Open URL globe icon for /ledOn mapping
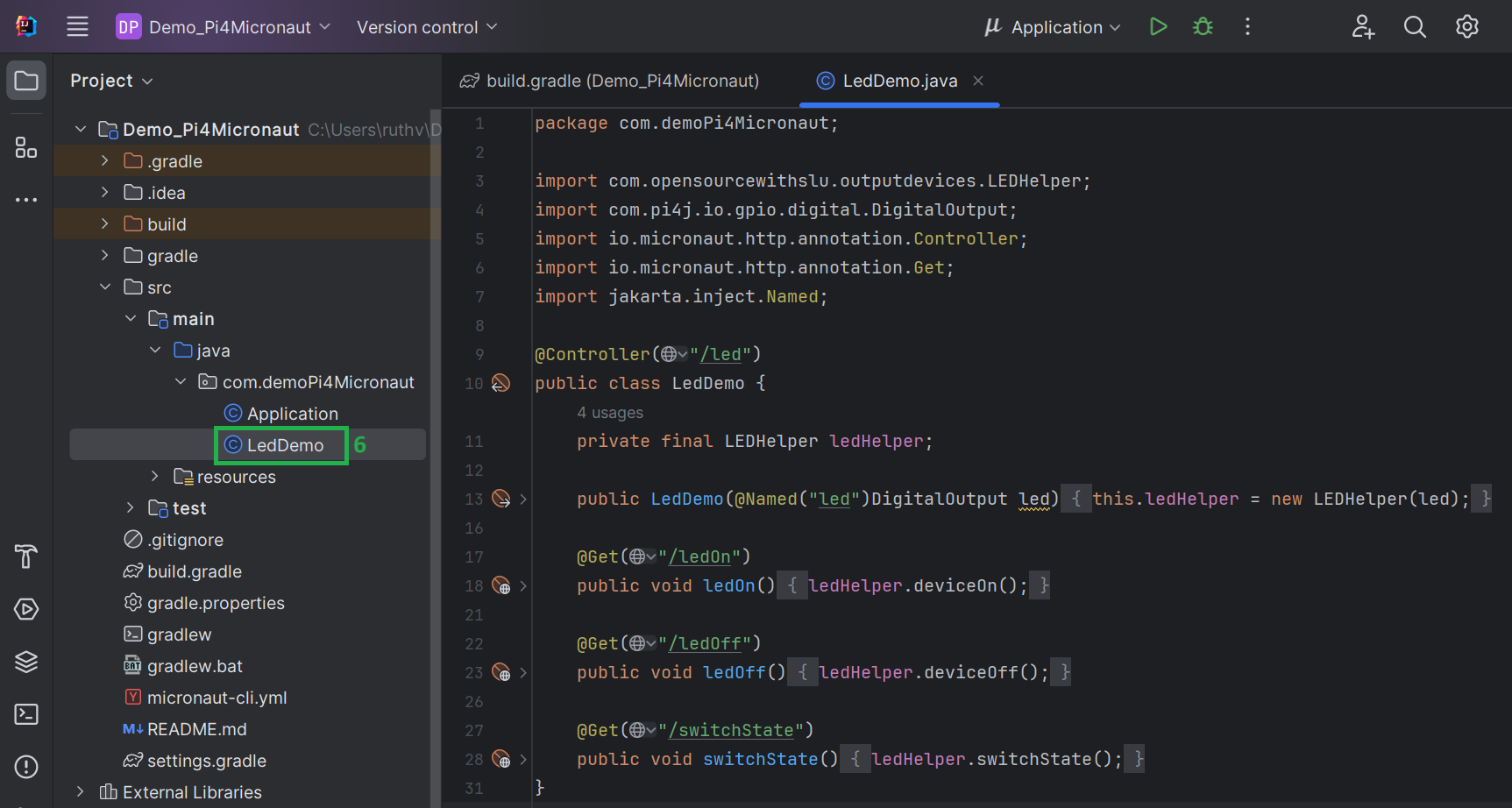Screen dimensions: 1512x808 (x=642, y=556)
